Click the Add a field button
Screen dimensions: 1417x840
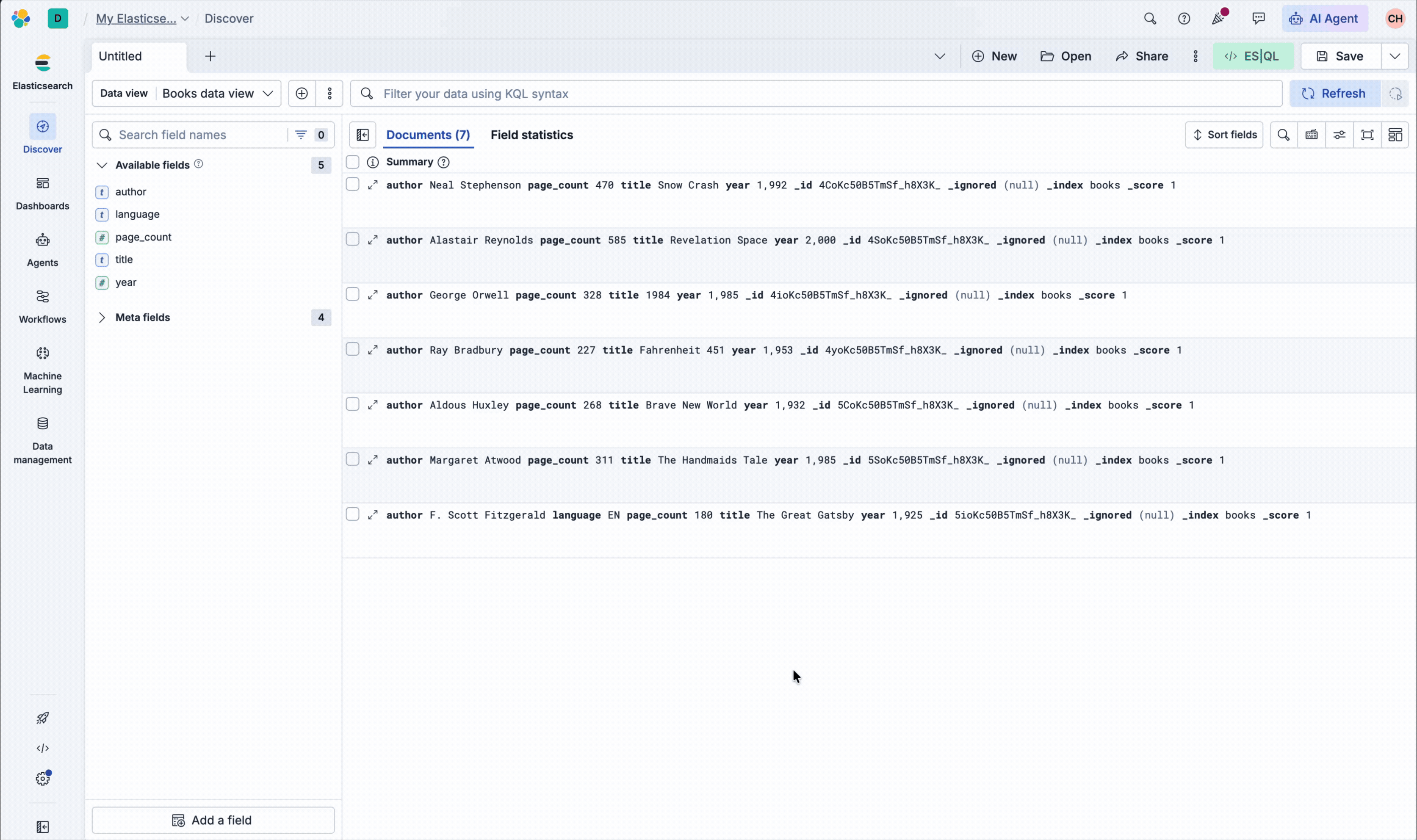[x=213, y=820]
